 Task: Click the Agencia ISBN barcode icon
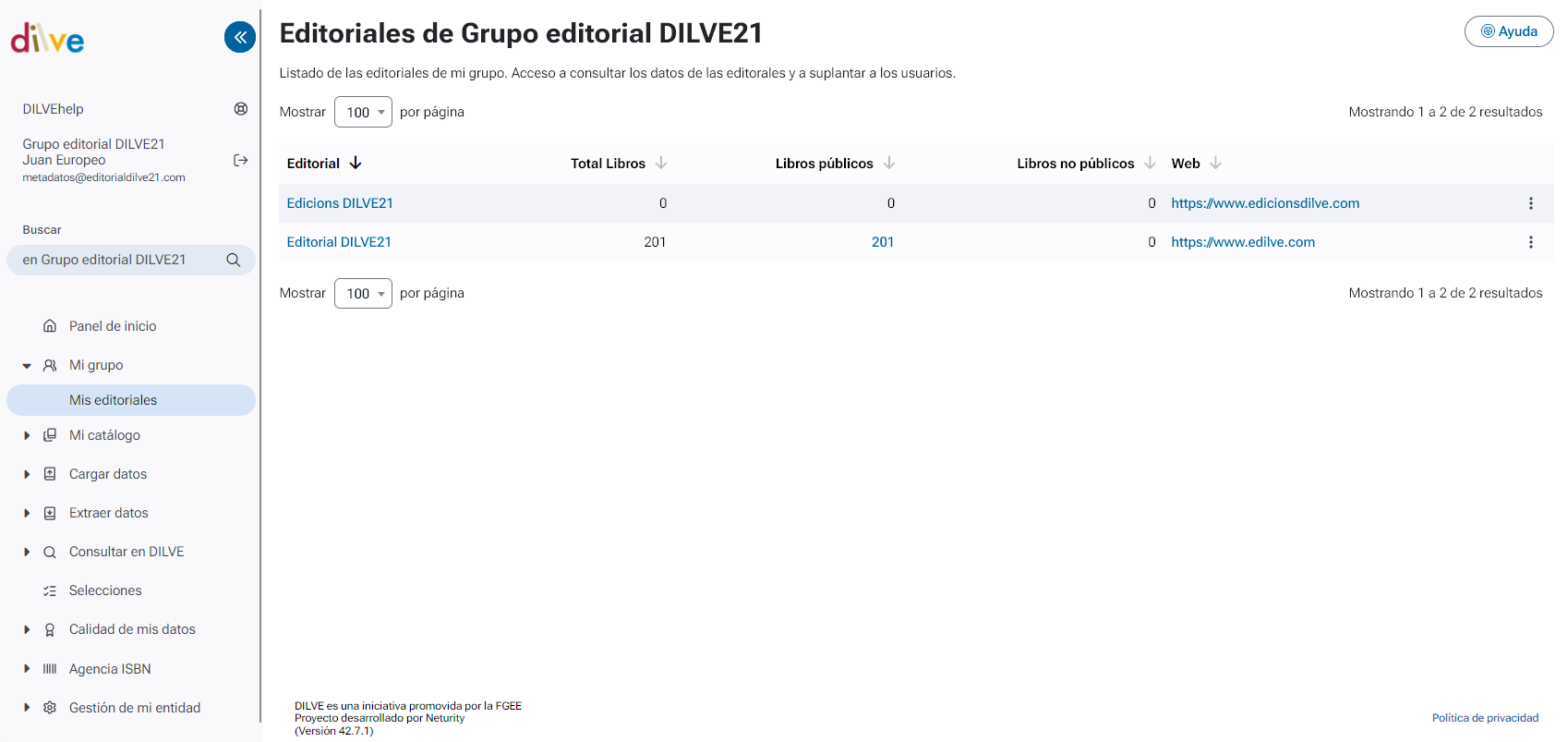[x=50, y=669]
